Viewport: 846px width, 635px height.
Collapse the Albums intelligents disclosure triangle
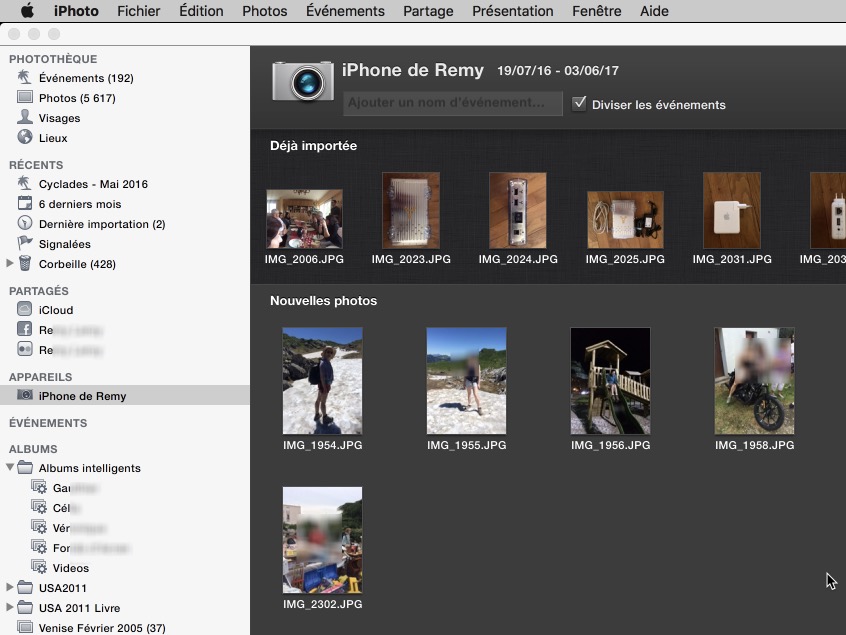point(10,467)
